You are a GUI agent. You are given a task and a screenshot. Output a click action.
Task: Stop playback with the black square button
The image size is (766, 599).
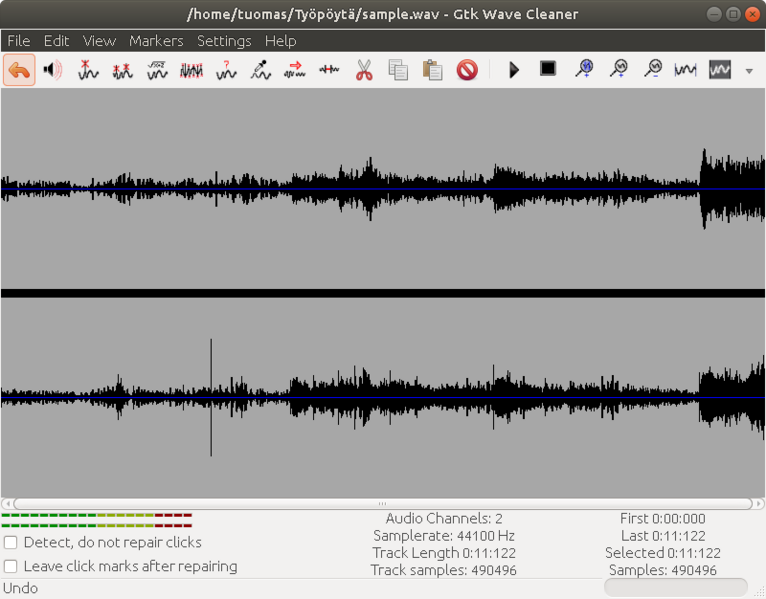pyautogui.click(x=548, y=69)
